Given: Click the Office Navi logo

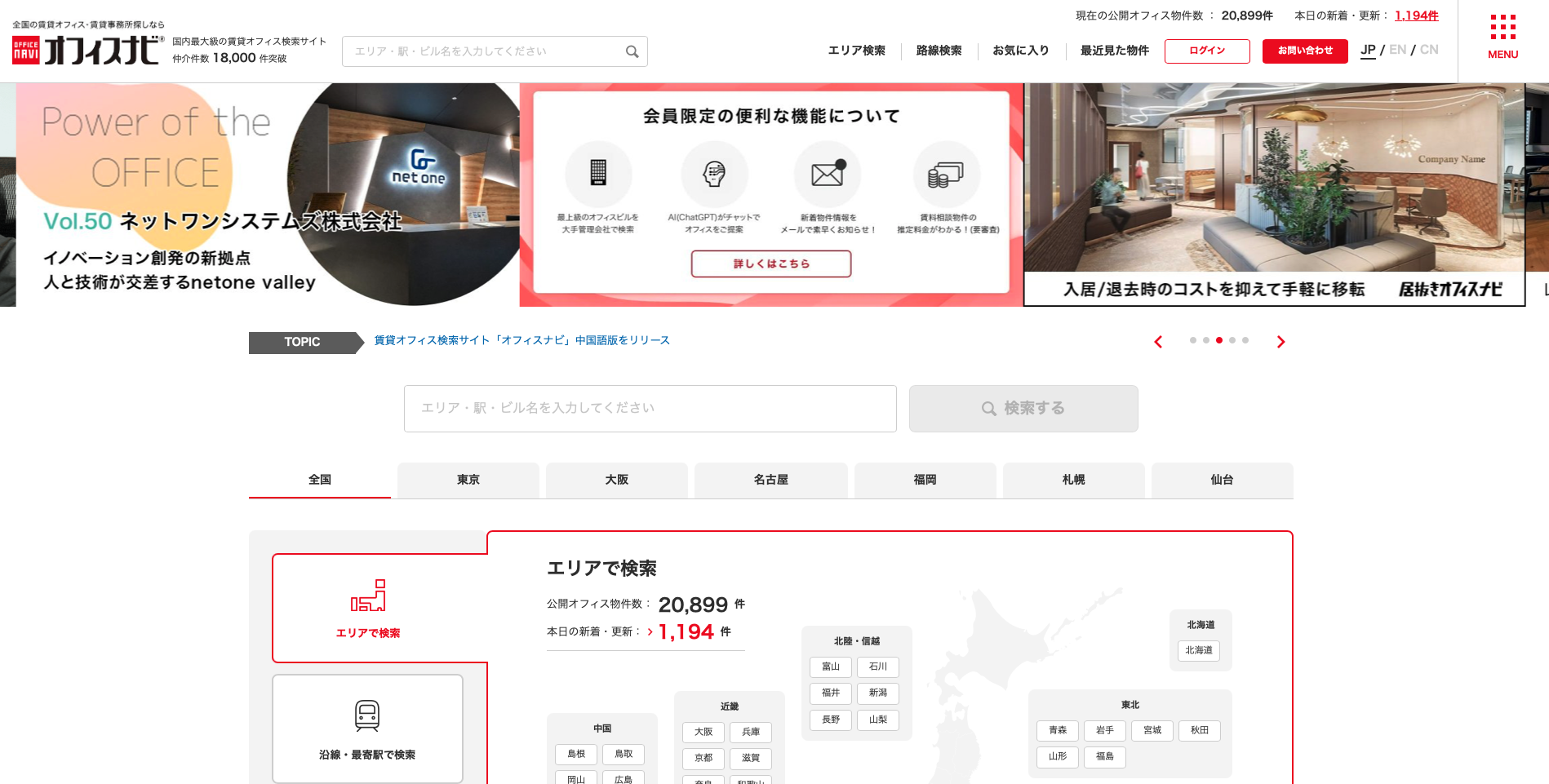Looking at the screenshot, I should [x=87, y=50].
